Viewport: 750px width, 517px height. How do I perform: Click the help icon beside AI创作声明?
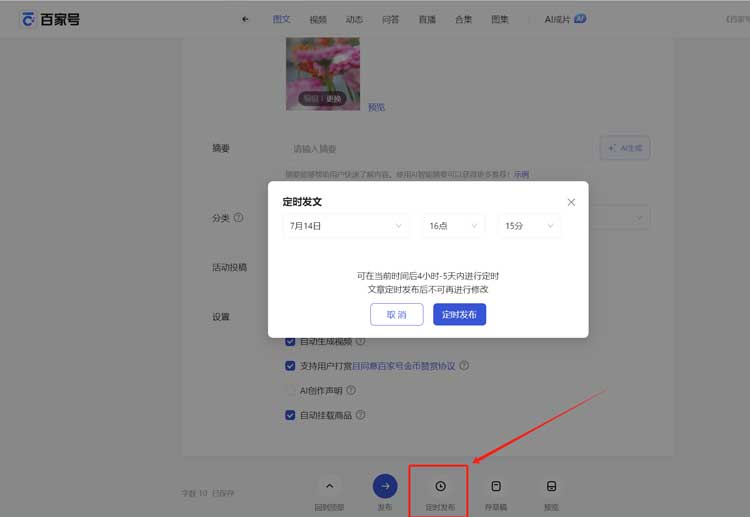click(351, 390)
